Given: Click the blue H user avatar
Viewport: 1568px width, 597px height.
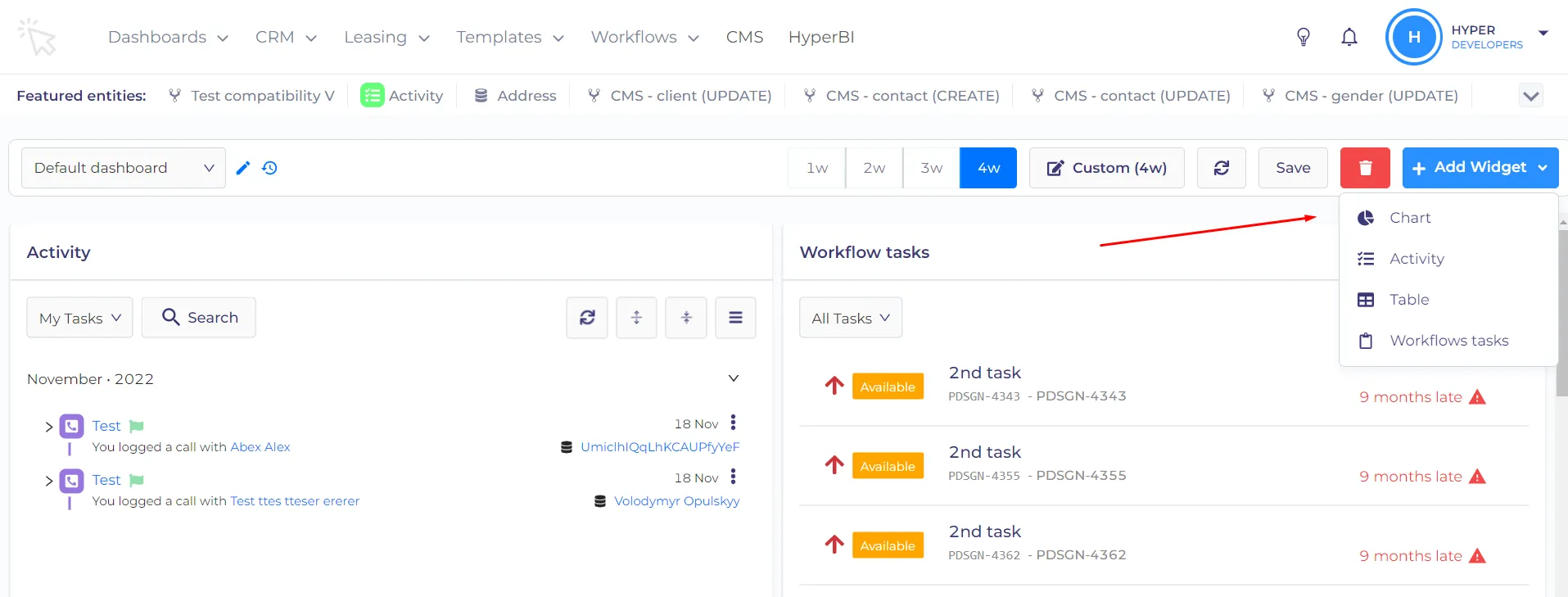Looking at the screenshot, I should (x=1413, y=37).
